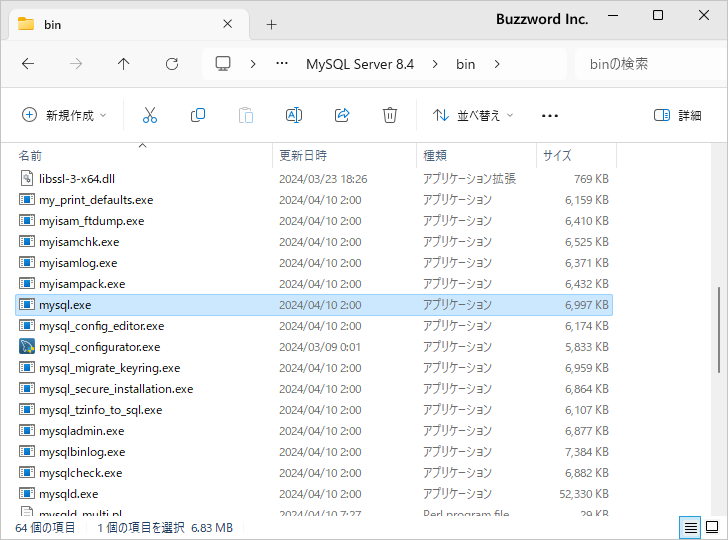Click the Copy icon in toolbar
728x540 pixels.
(198, 115)
